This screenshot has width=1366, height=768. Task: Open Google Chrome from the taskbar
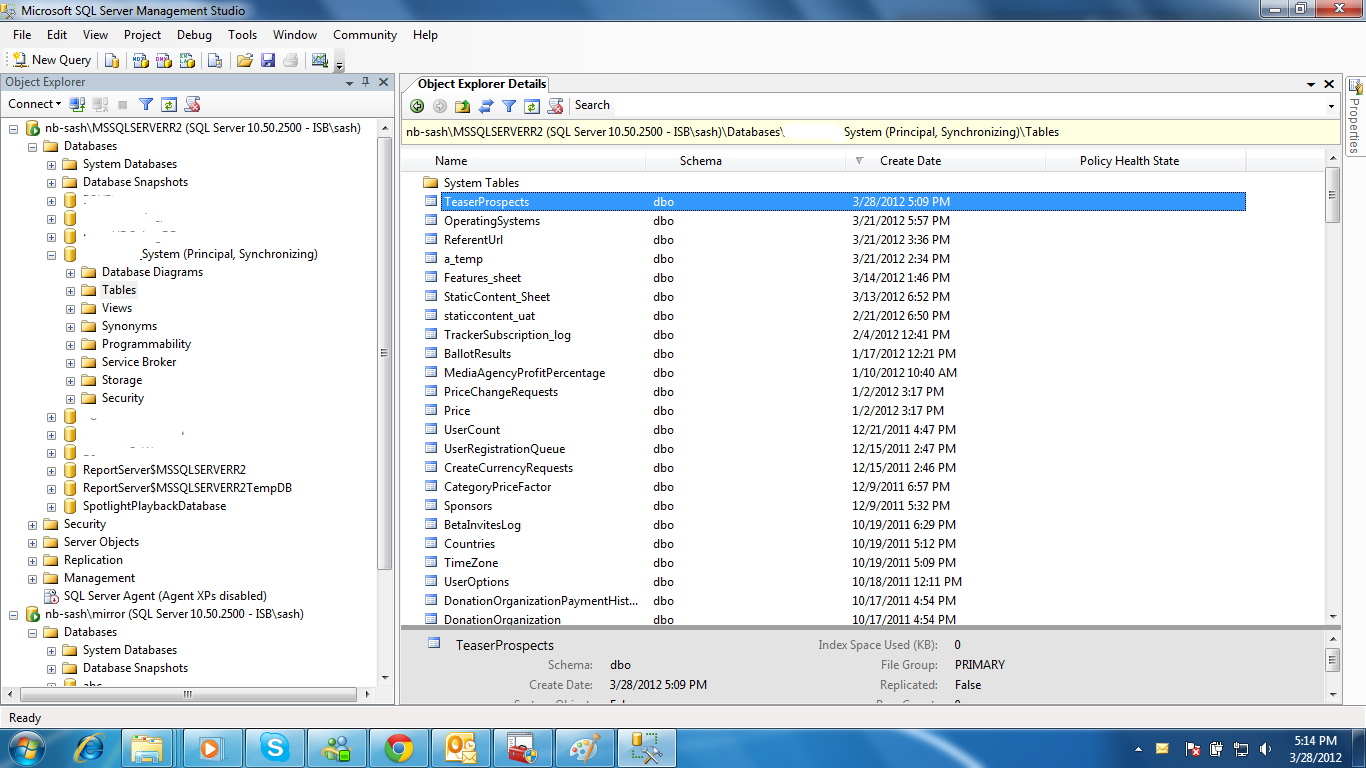pos(399,748)
